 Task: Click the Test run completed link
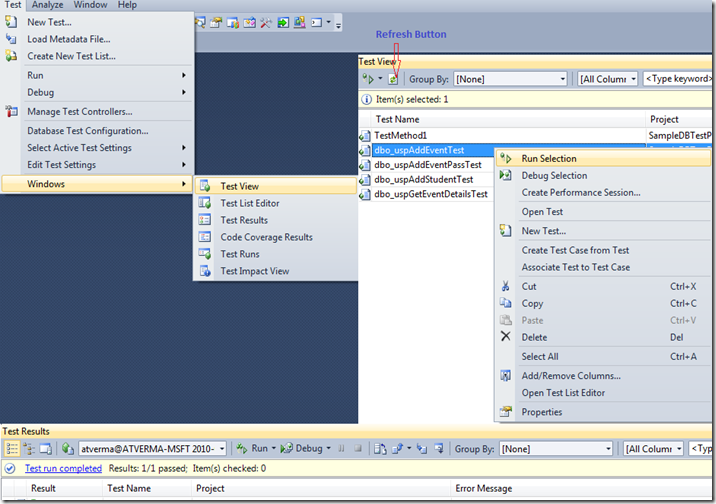click(63, 468)
